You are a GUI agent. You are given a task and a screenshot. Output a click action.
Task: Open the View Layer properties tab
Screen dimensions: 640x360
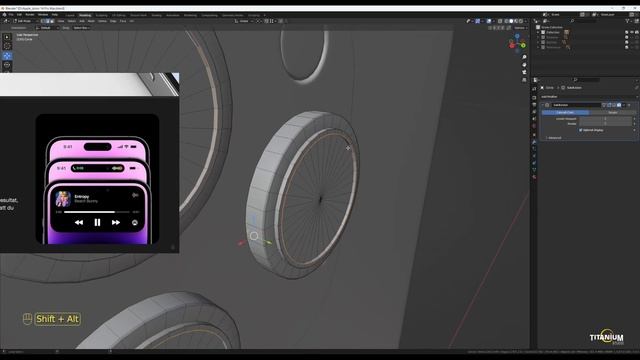coord(534,111)
